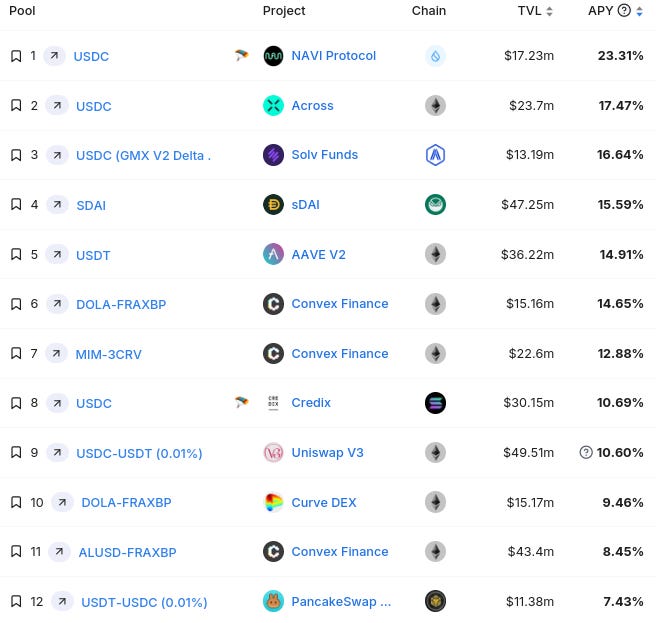Bookmark the USDC-USDT (0.01%) Uniswap pool

point(16,453)
